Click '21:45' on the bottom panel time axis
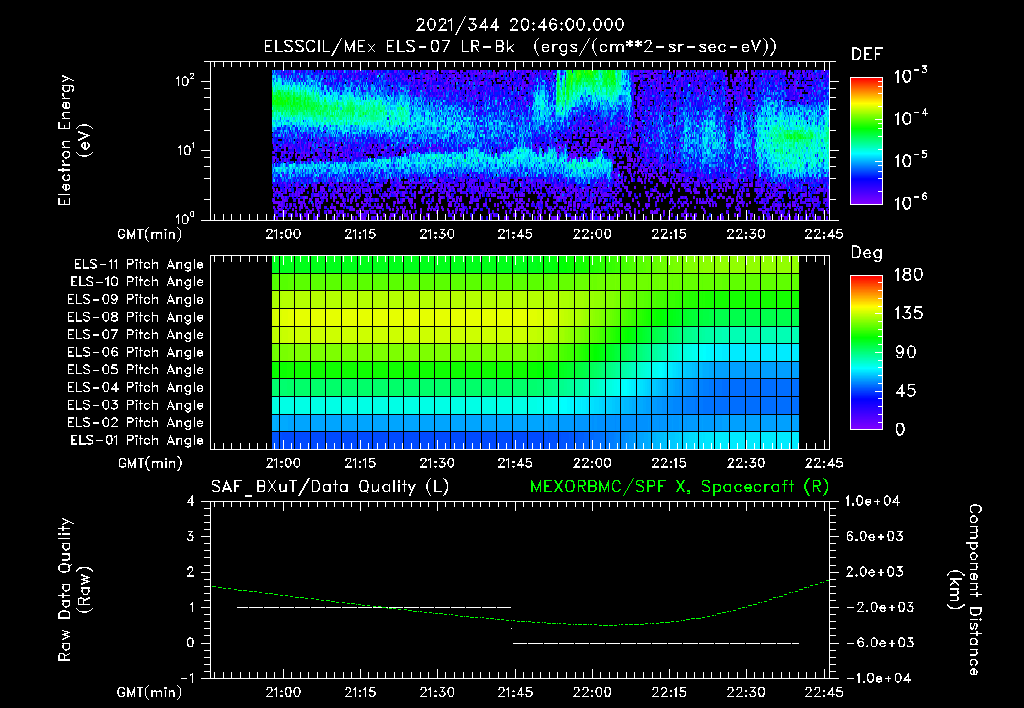The image size is (1024, 708). 515,692
